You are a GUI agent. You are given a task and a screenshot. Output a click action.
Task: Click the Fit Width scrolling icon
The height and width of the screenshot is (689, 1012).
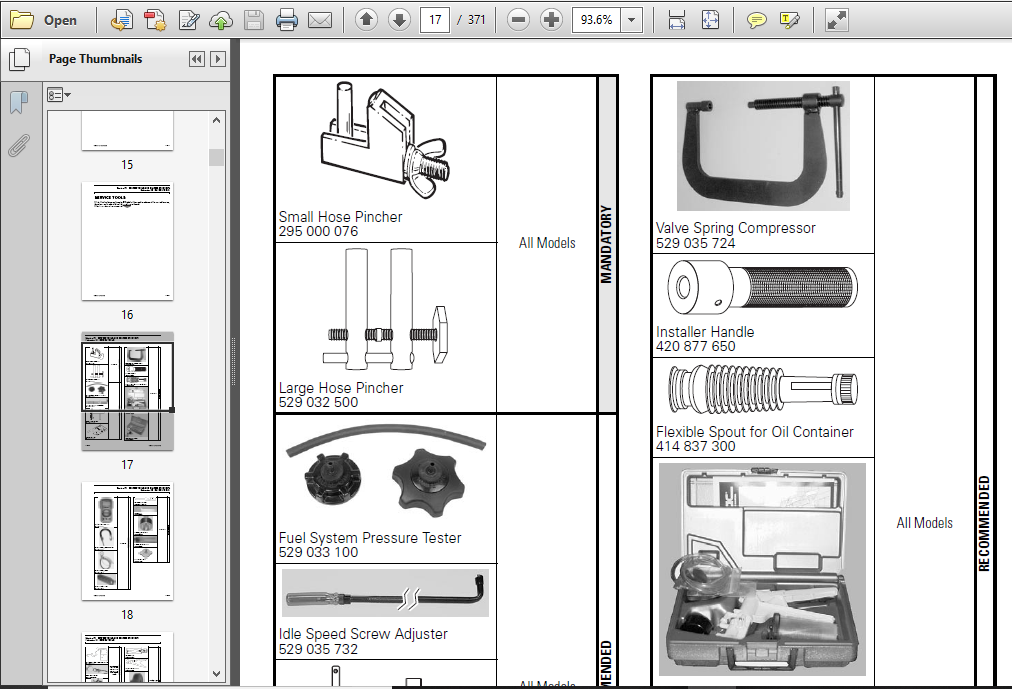[x=676, y=20]
